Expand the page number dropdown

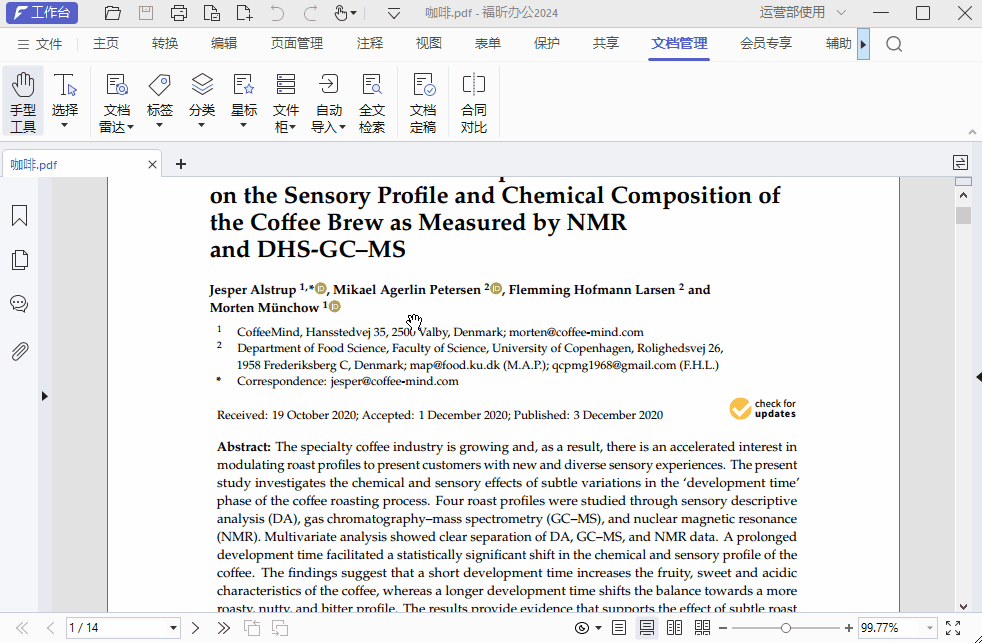pos(173,628)
